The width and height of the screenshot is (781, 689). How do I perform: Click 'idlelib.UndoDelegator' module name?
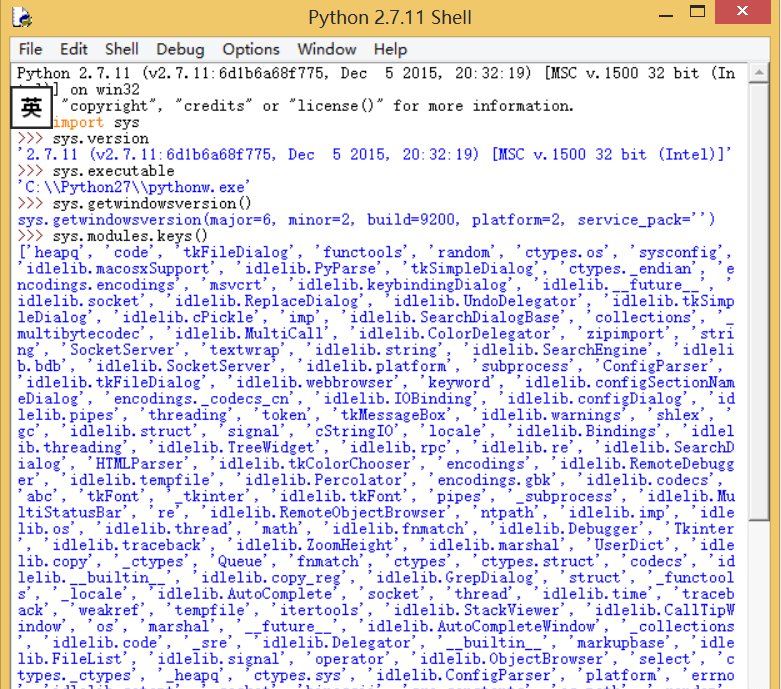pyautogui.click(x=485, y=301)
